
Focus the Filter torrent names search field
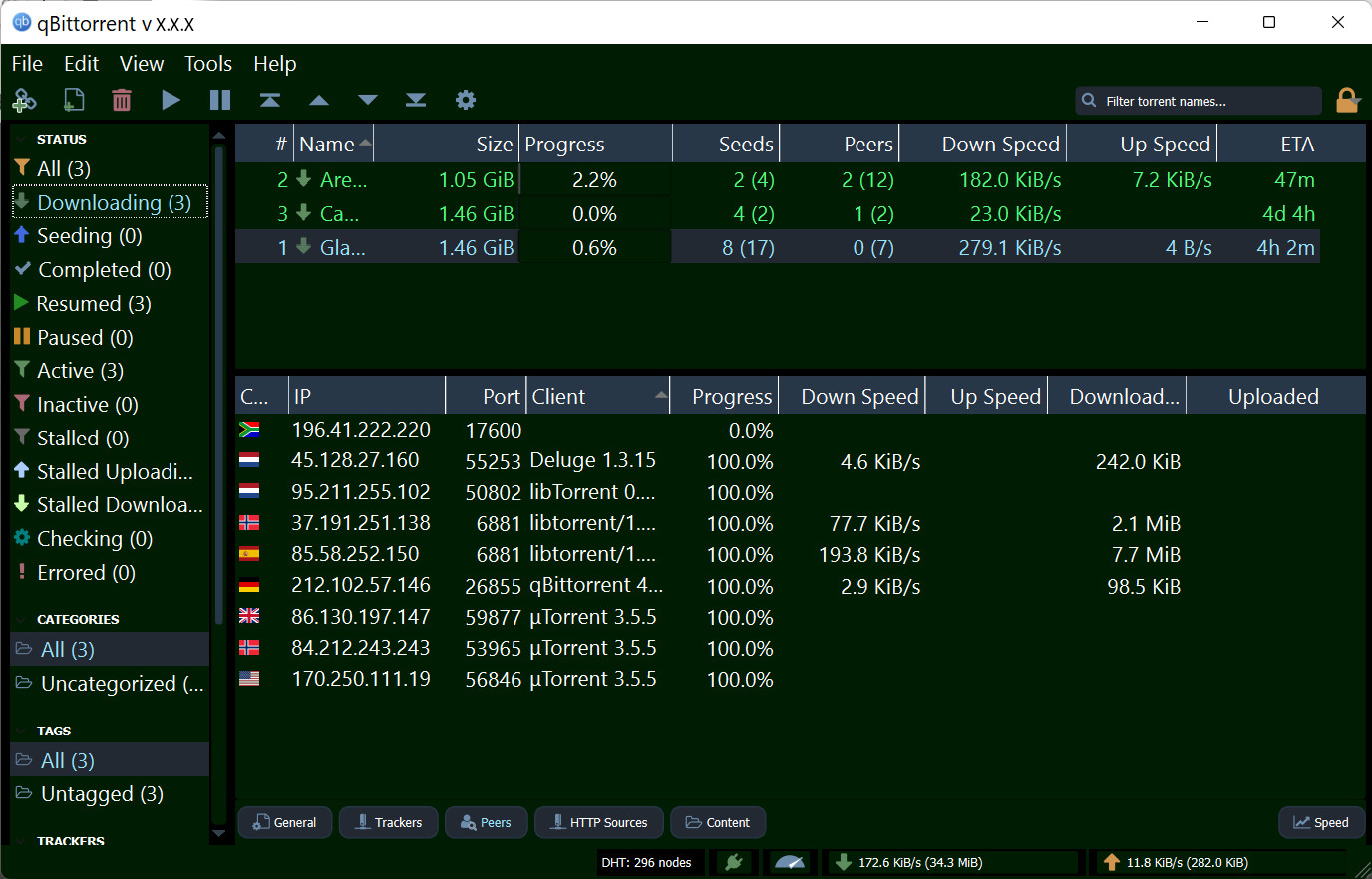(x=1199, y=101)
